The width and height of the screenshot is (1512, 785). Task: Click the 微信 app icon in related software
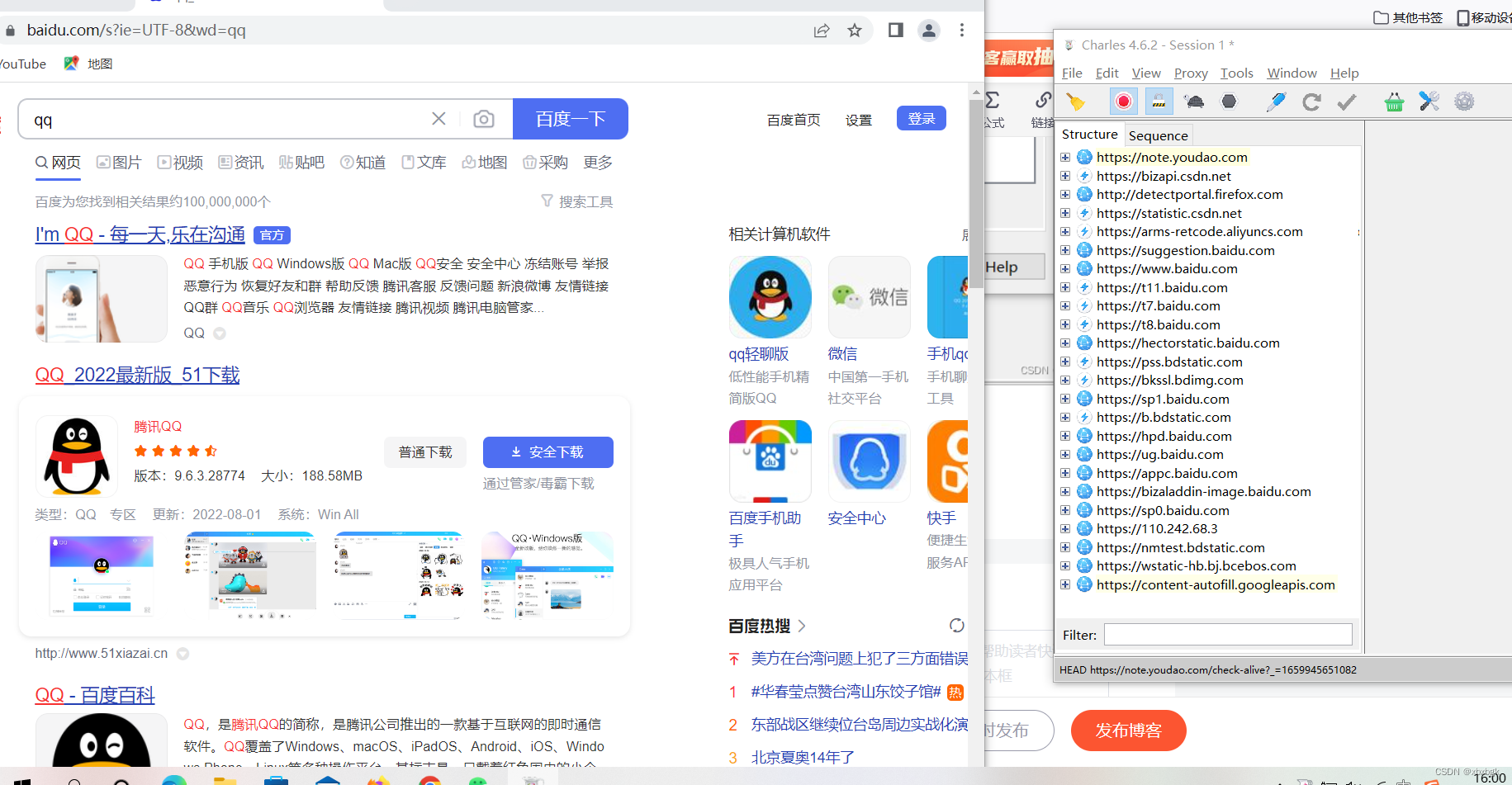tap(870, 297)
